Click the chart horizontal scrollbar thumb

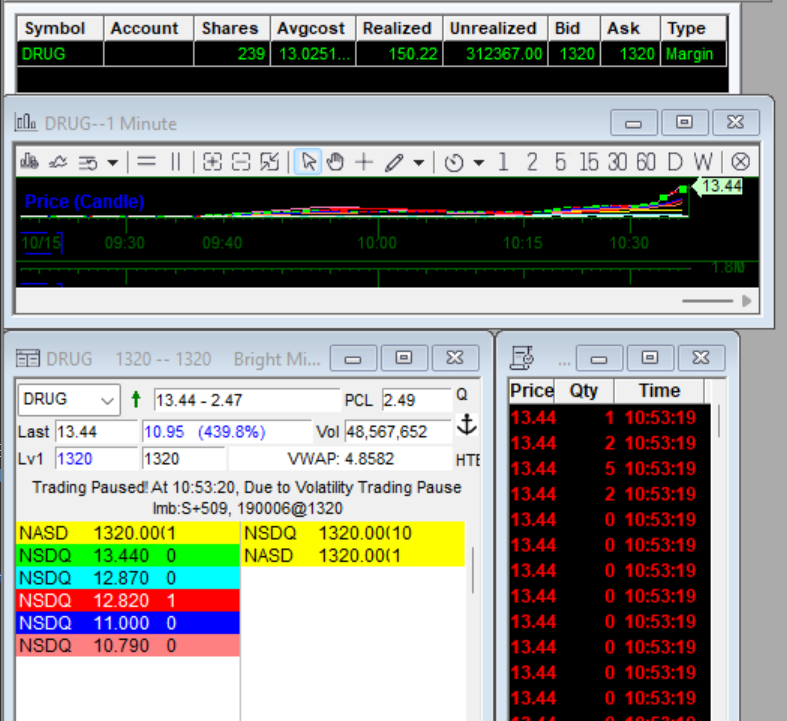708,301
